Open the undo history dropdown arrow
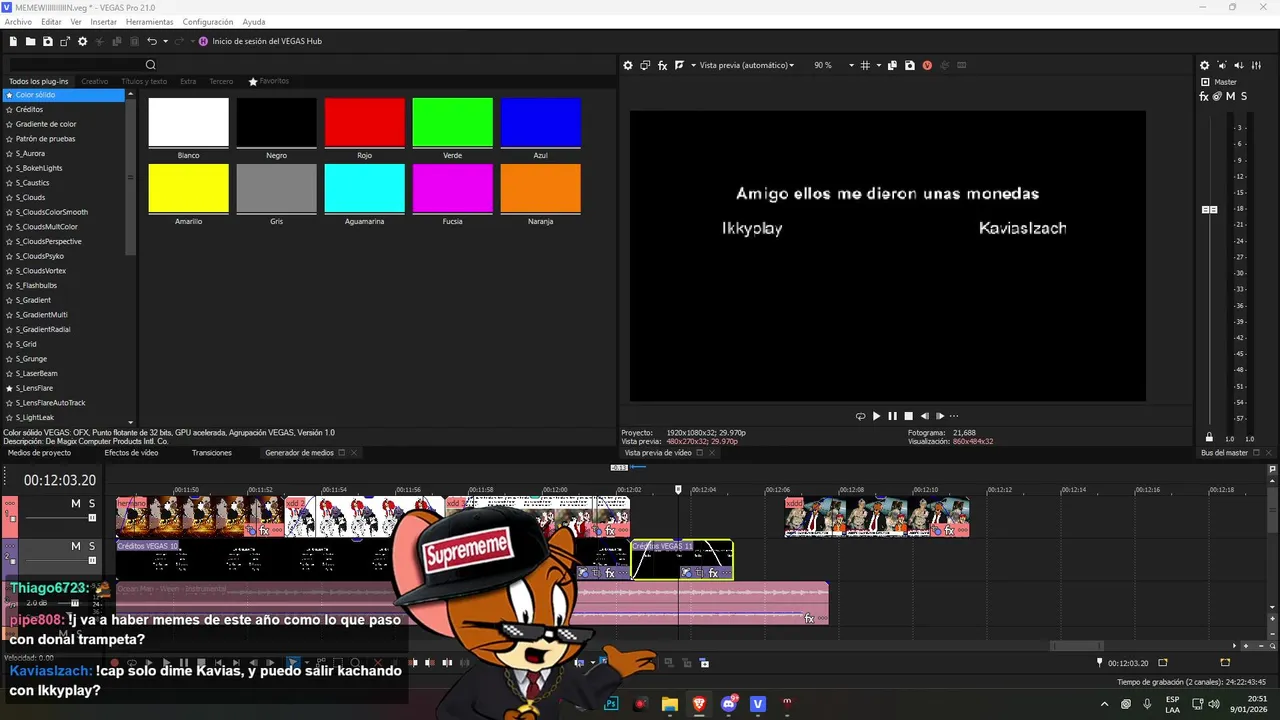This screenshot has width=1280, height=720. (164, 41)
